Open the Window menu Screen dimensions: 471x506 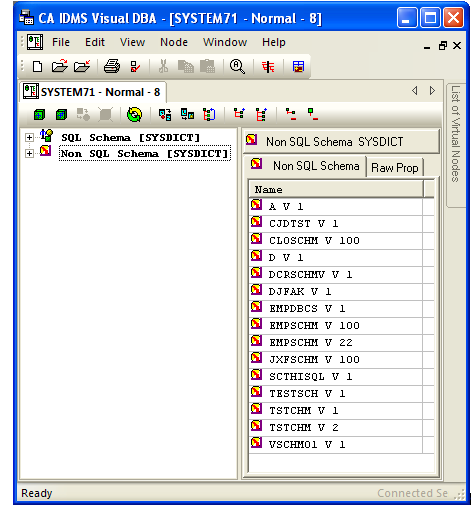pos(225,42)
